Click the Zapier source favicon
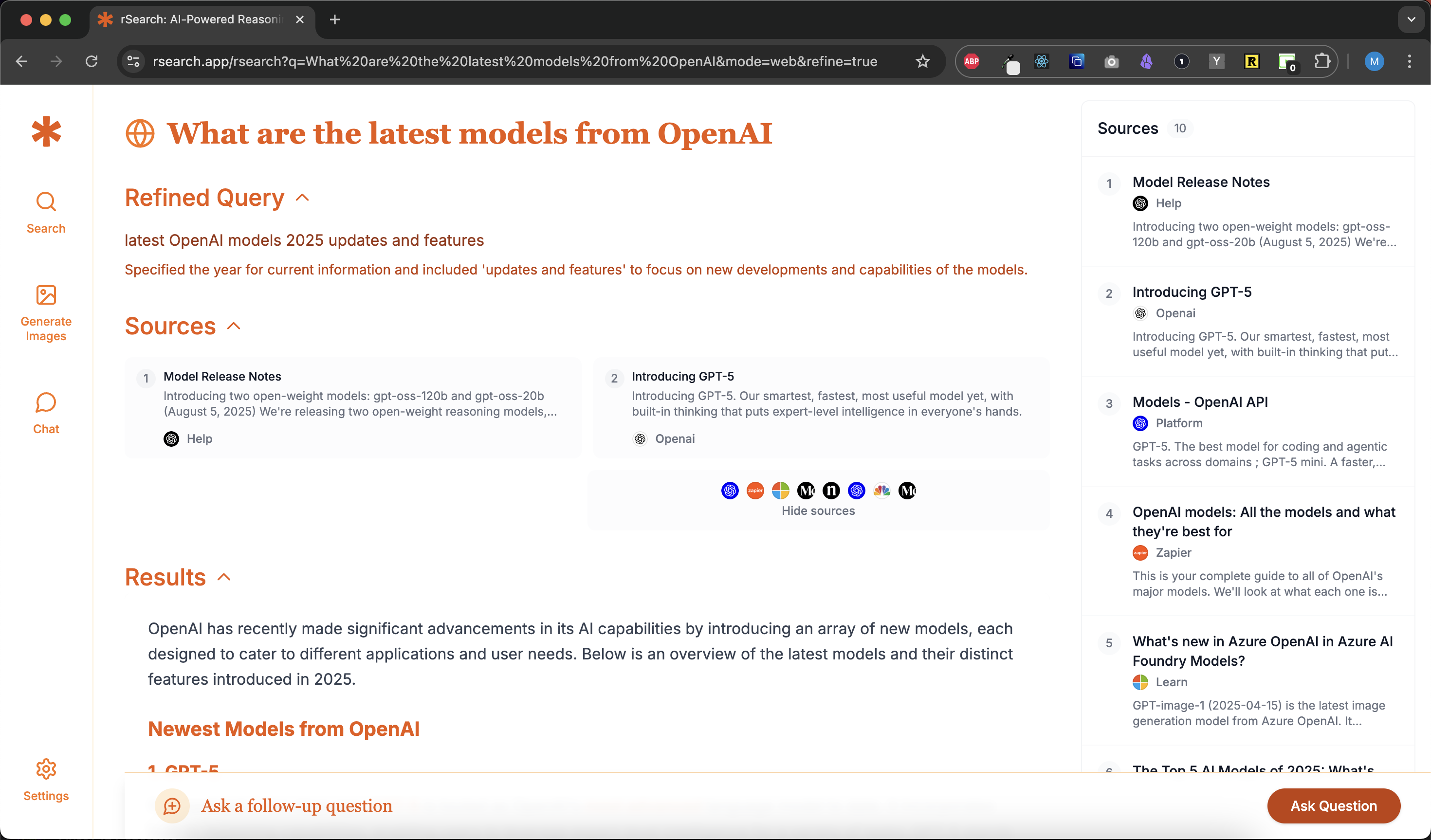Screen dimensions: 1431x840 [754, 490]
